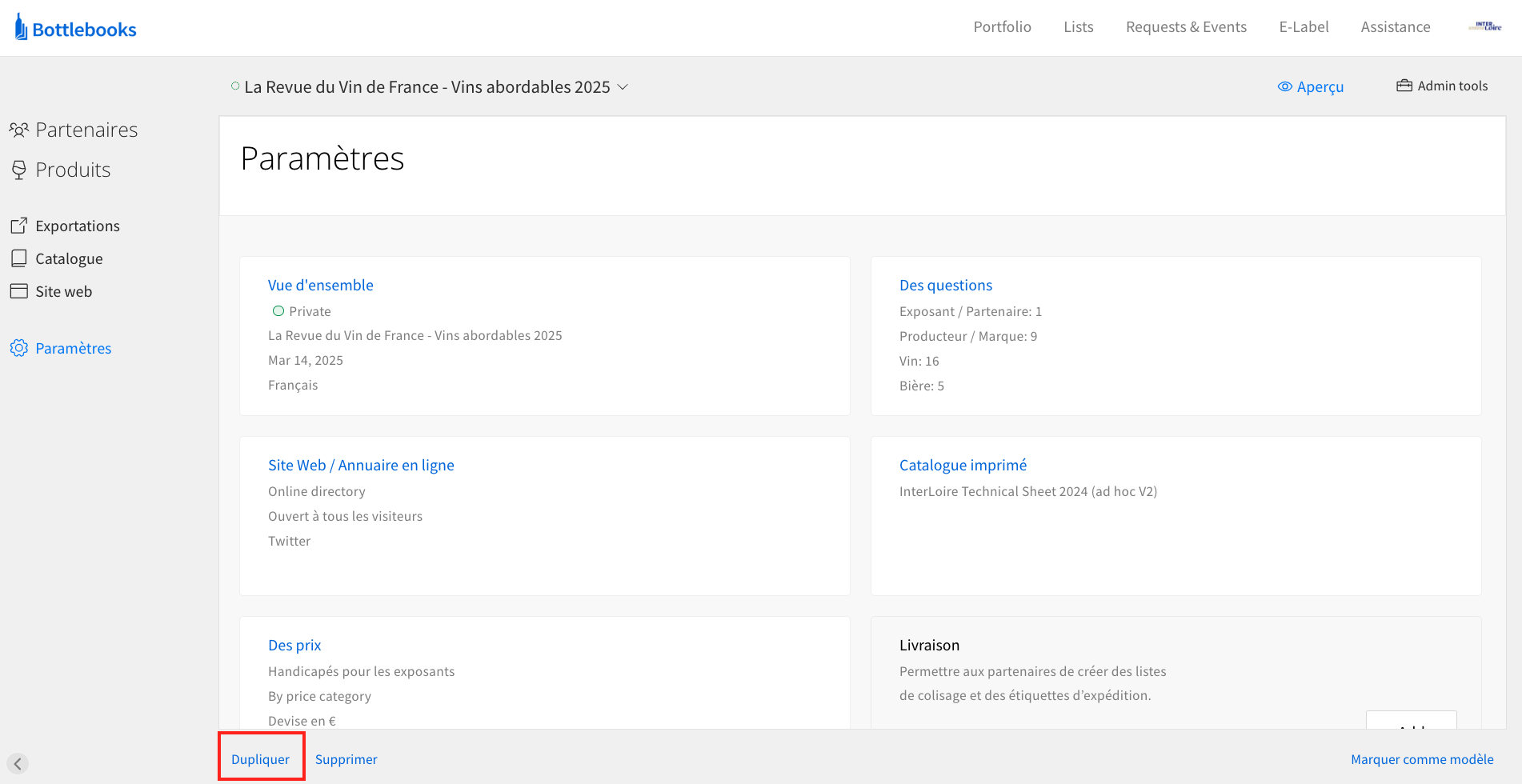Open Requests & Events

click(1186, 27)
